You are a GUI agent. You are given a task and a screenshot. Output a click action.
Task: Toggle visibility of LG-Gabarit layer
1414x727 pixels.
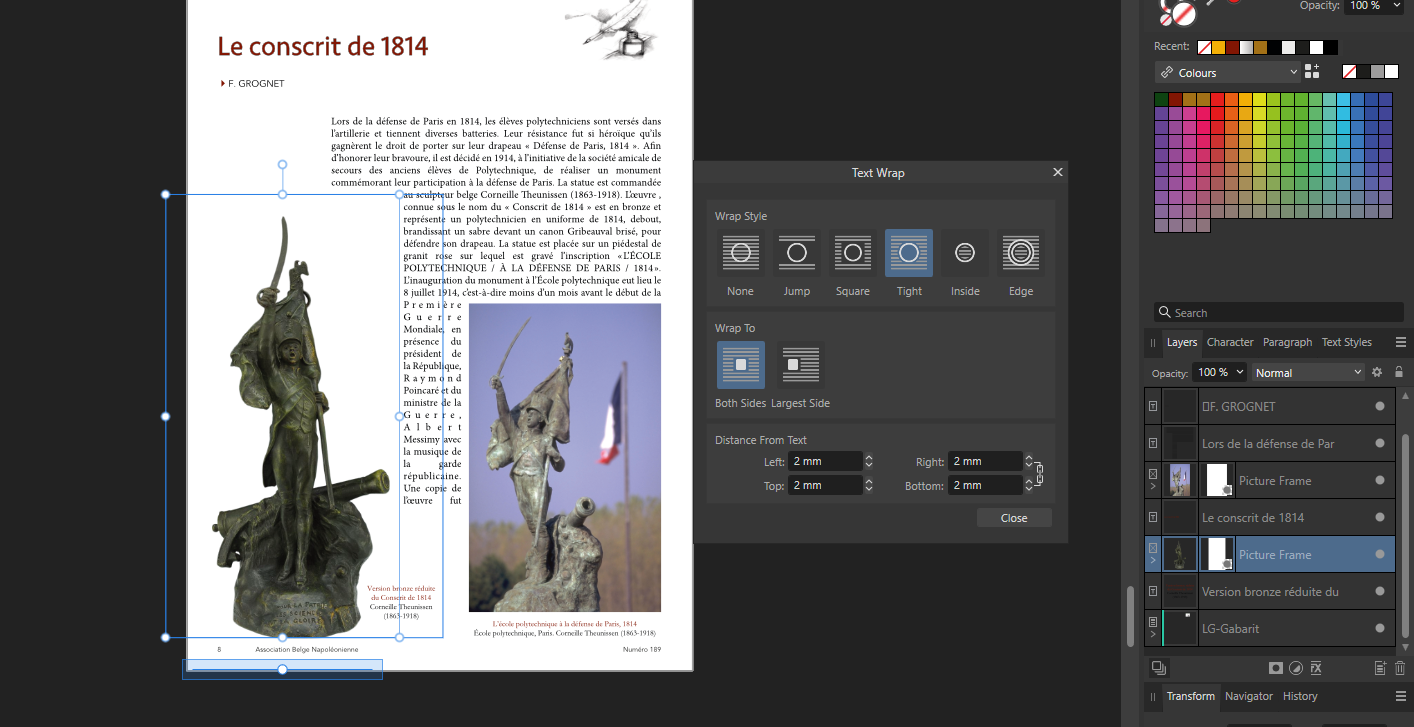(x=1380, y=629)
